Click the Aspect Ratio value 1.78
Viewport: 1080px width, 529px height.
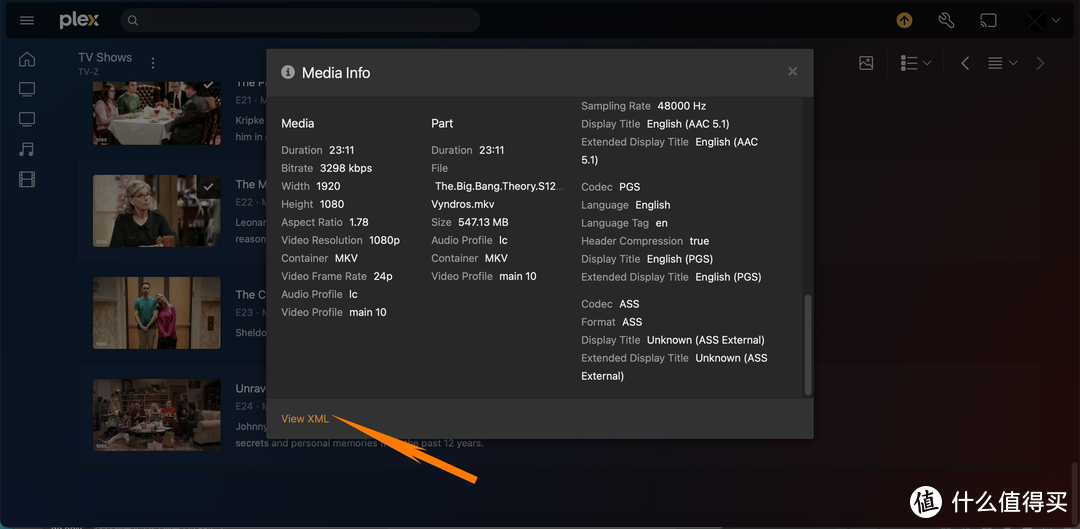359,222
